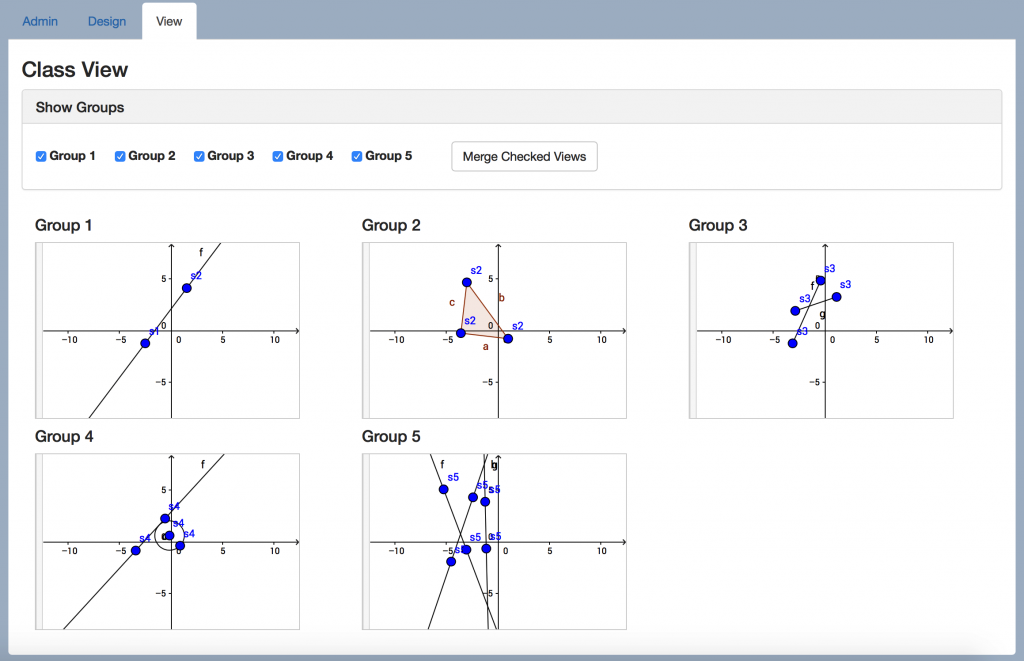
Task: Select the rightmost point s3 in Group 3
Action: point(836,296)
